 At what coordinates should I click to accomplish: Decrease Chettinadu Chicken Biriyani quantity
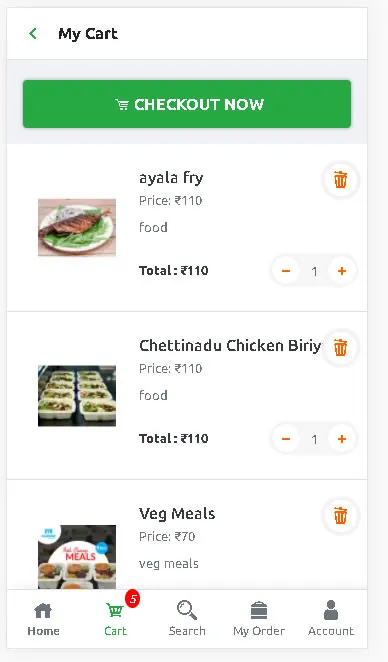(x=286, y=439)
